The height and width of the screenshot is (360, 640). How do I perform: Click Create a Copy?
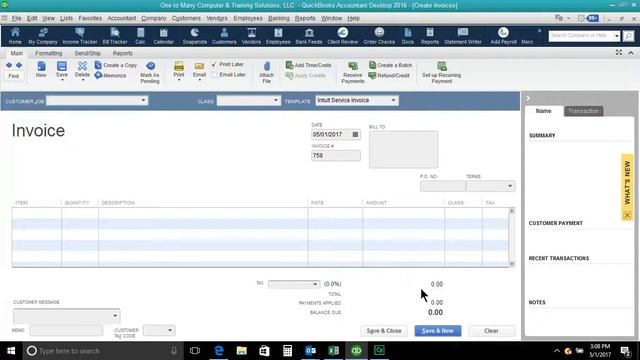point(116,65)
